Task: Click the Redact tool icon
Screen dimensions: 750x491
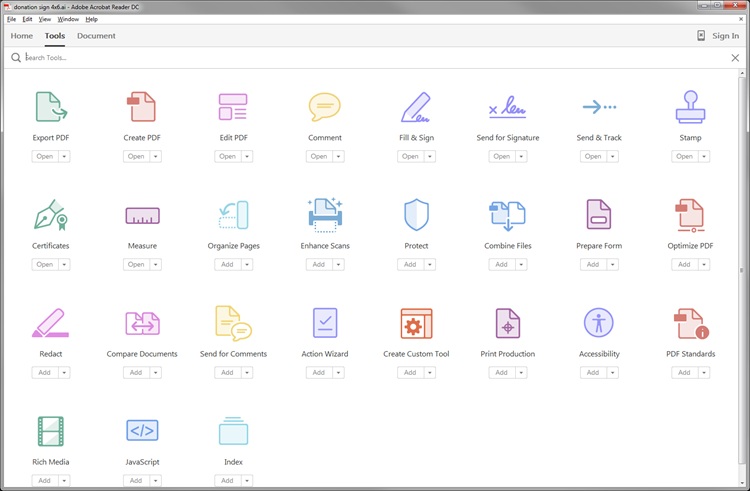Action: click(x=50, y=323)
